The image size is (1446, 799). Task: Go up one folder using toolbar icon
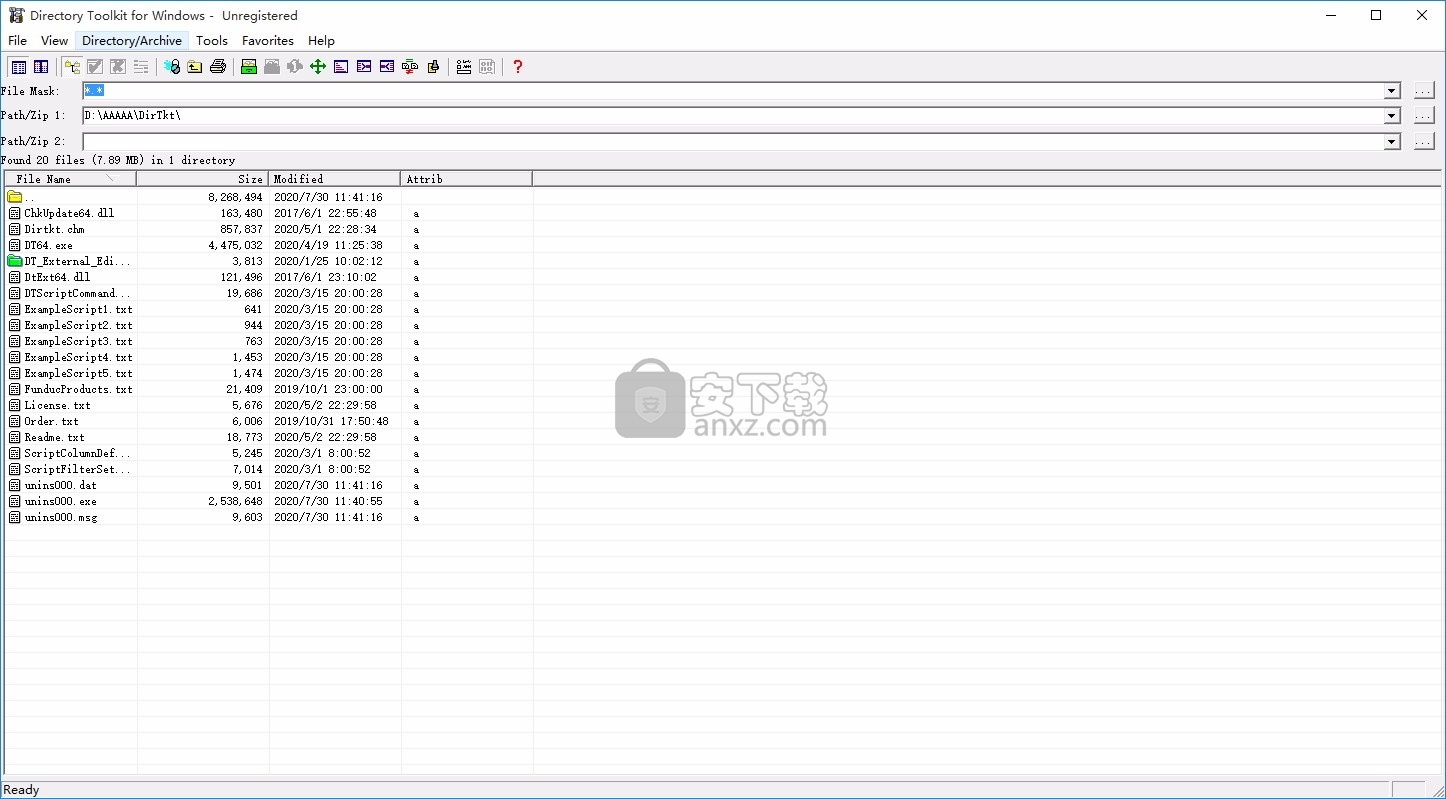tap(195, 67)
